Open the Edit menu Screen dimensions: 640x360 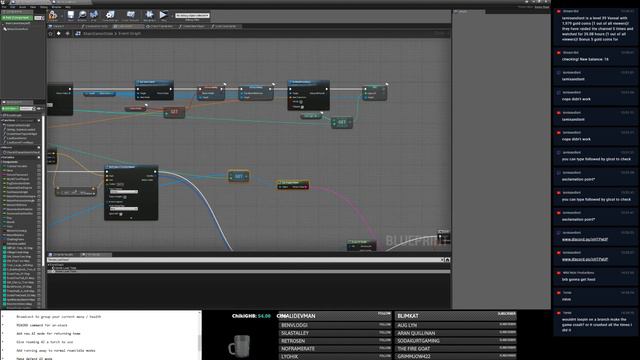[x=13, y=7]
